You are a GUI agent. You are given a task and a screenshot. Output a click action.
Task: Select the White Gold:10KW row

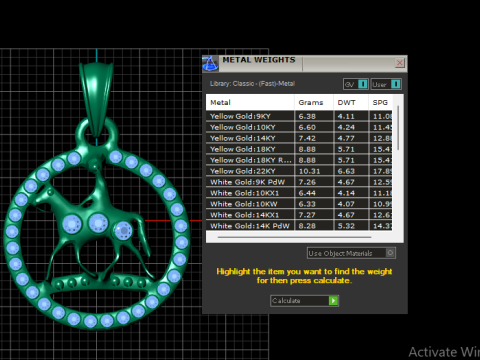[299, 204]
